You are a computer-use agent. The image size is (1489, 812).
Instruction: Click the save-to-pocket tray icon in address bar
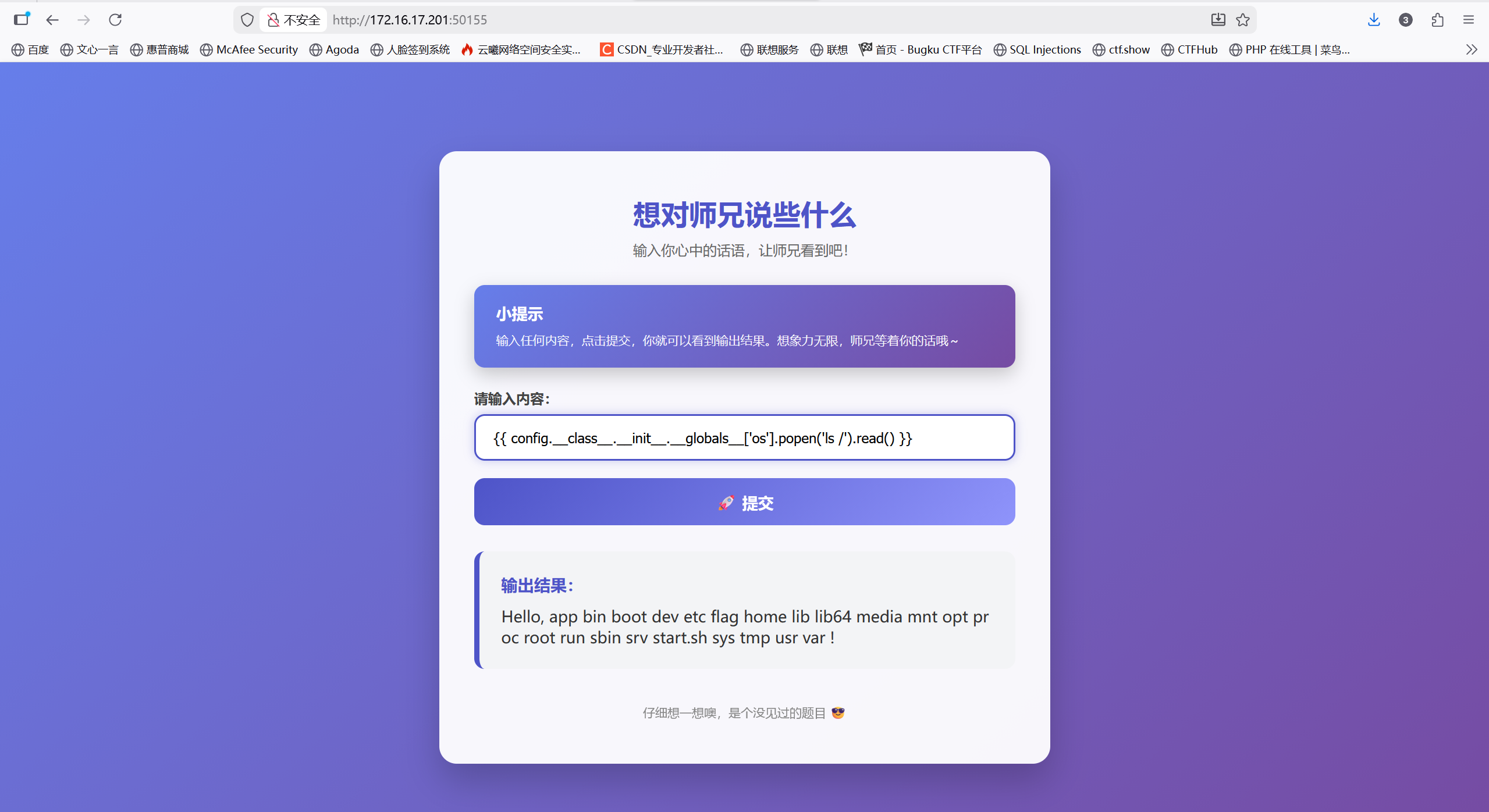(x=1218, y=20)
